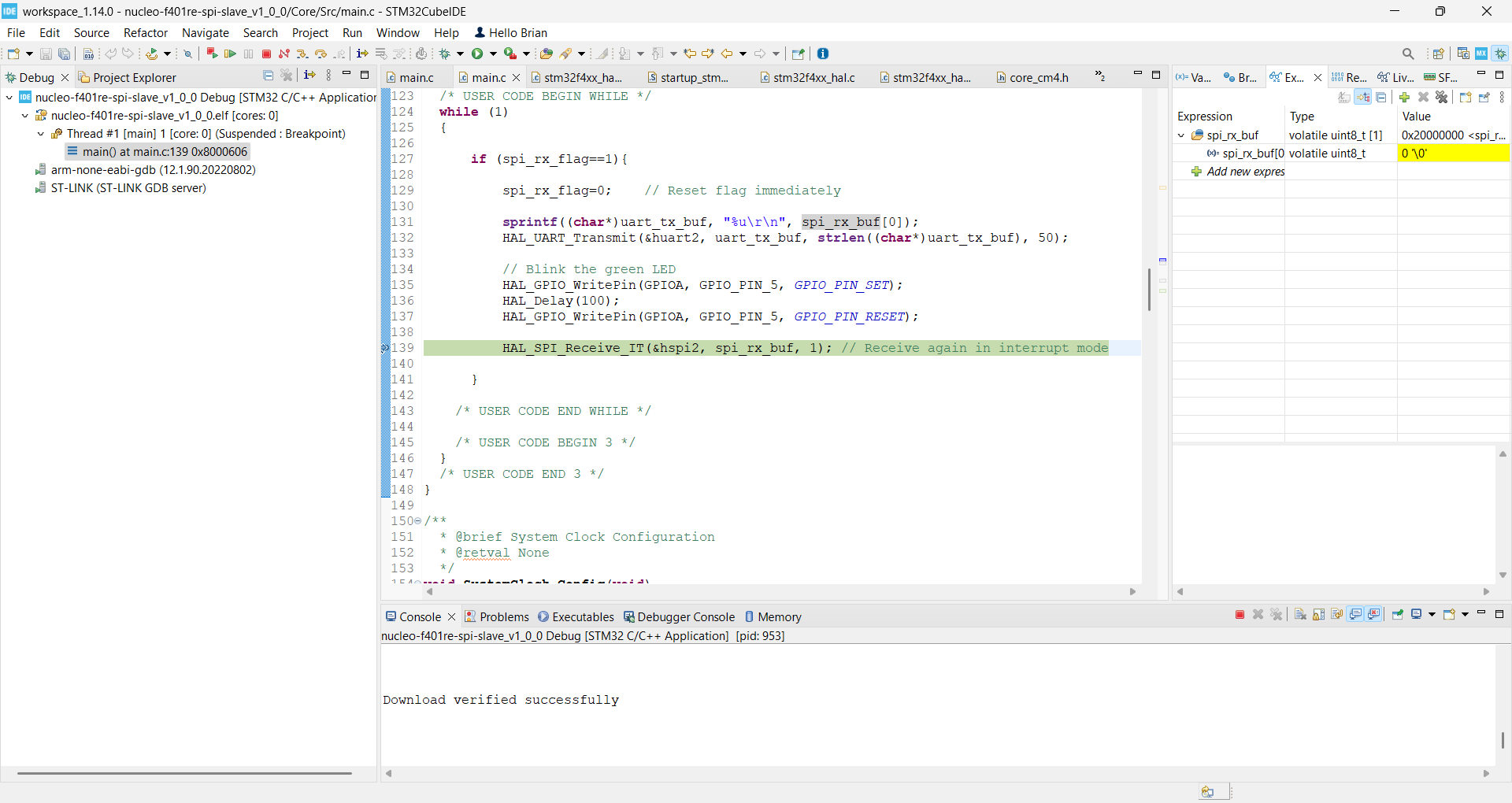Viewport: 1512px width, 803px height.
Task: Open the Run menu
Action: 352,32
